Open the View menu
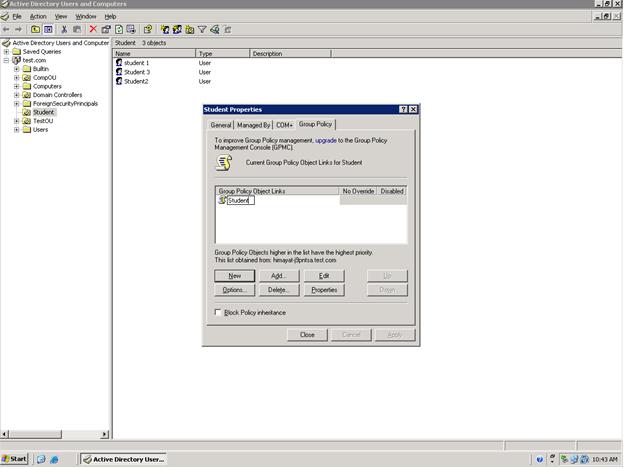This screenshot has height=469, width=624. (61, 17)
